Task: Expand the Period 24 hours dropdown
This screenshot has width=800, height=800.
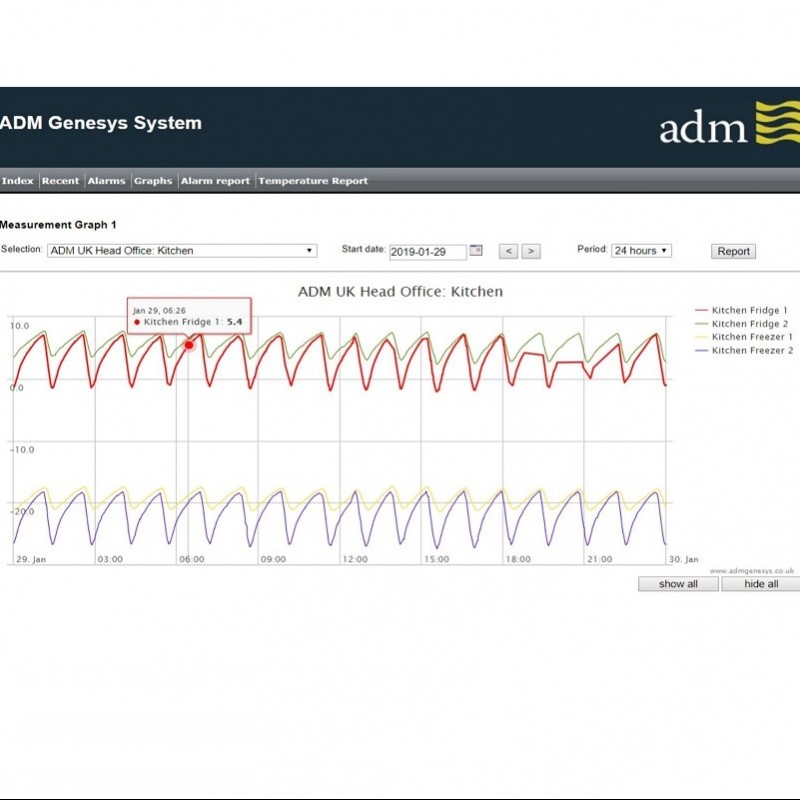Action: (641, 251)
